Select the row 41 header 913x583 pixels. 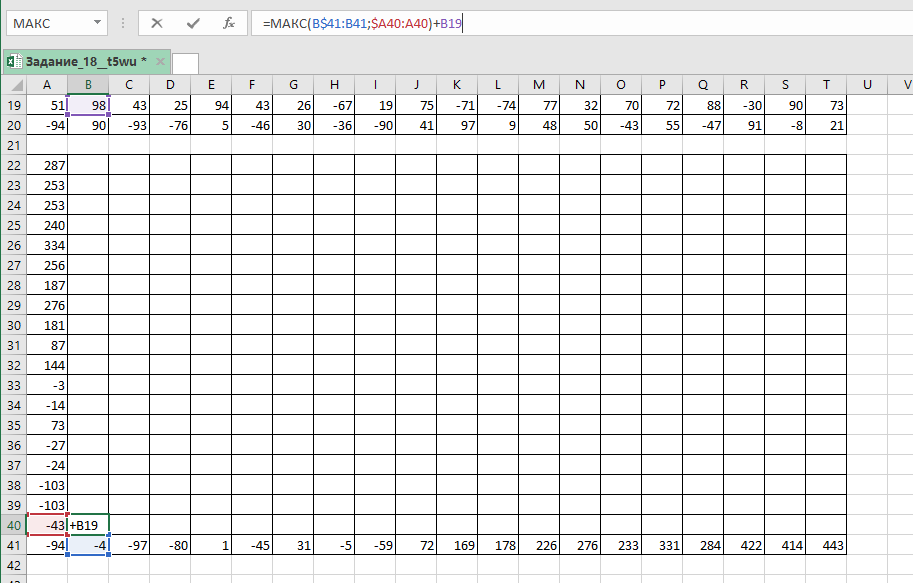point(13,545)
